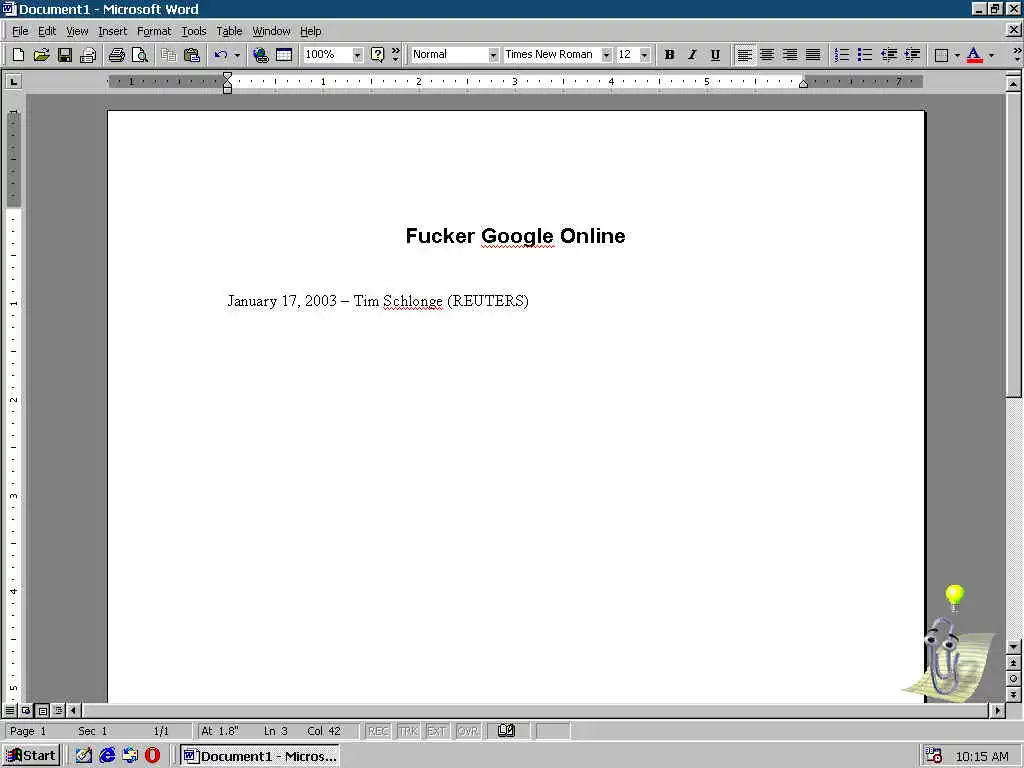The width and height of the screenshot is (1024, 768).
Task: Open Print Preview from toolbar
Action: pos(139,55)
